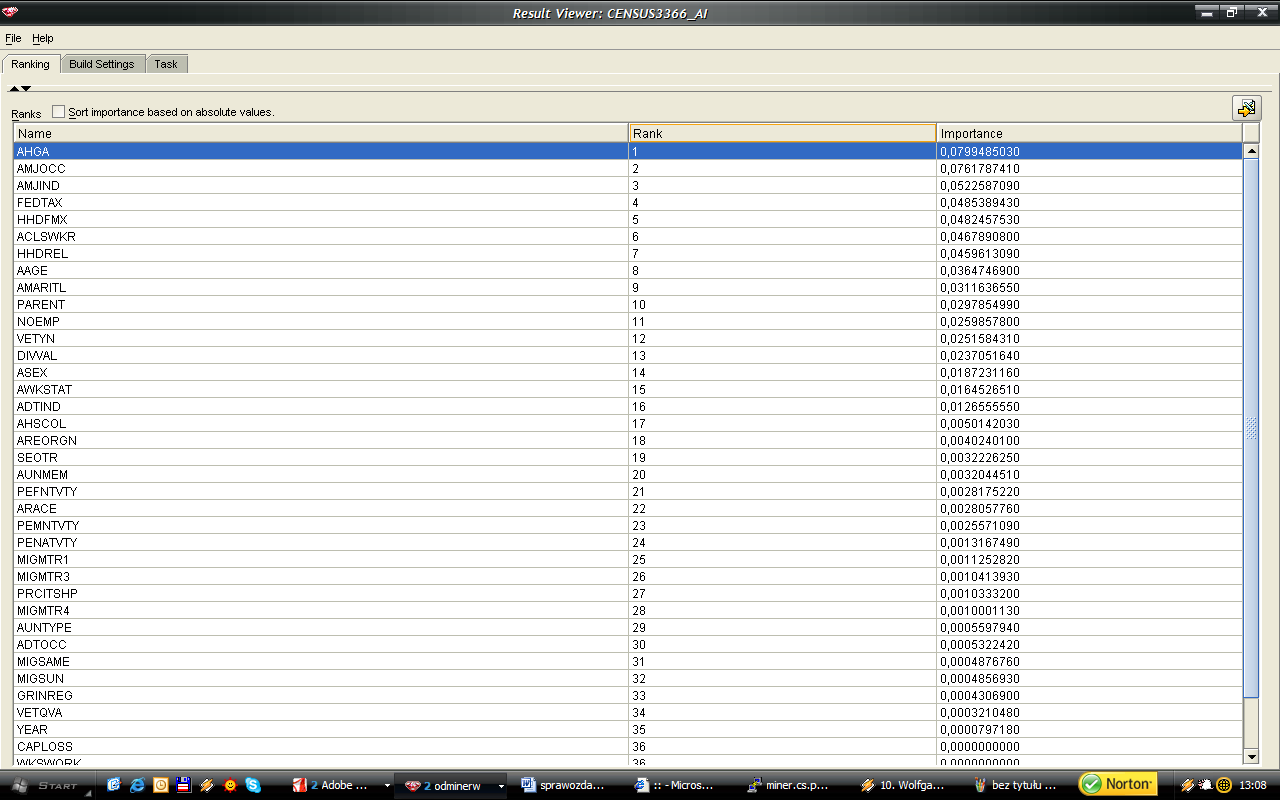Collapse panel with the up triangle arrow
Screen dimensions: 1280x800
tap(14, 89)
